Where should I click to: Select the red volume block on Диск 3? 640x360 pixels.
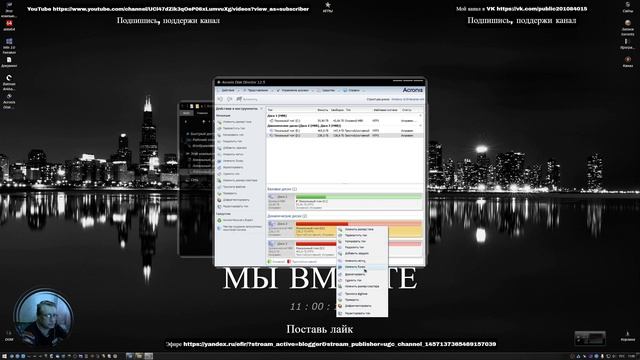[x=316, y=249]
